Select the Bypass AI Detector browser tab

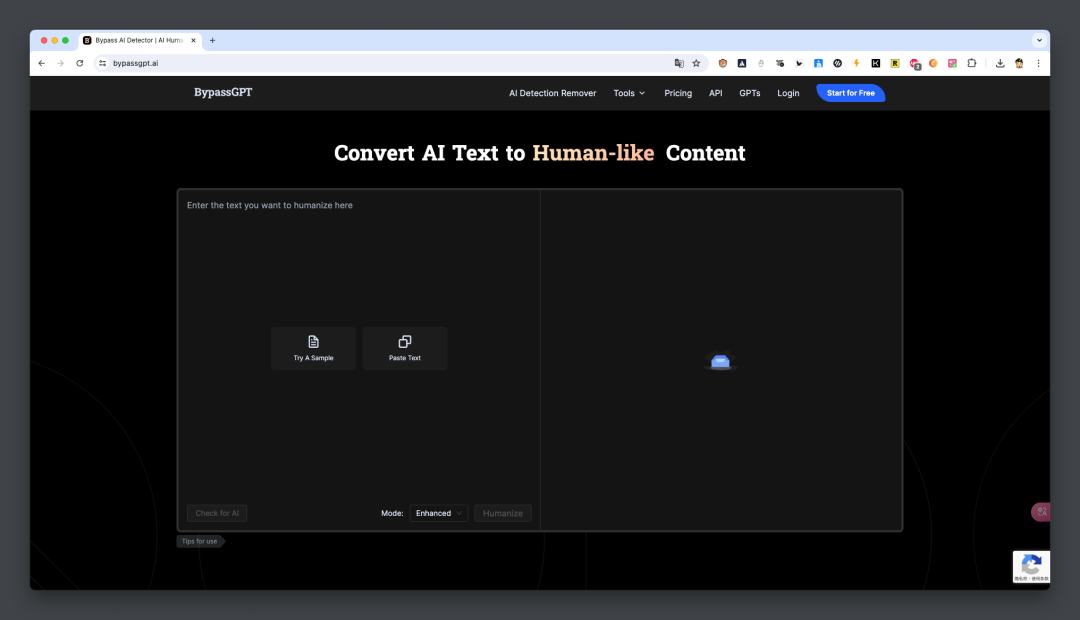(138, 41)
